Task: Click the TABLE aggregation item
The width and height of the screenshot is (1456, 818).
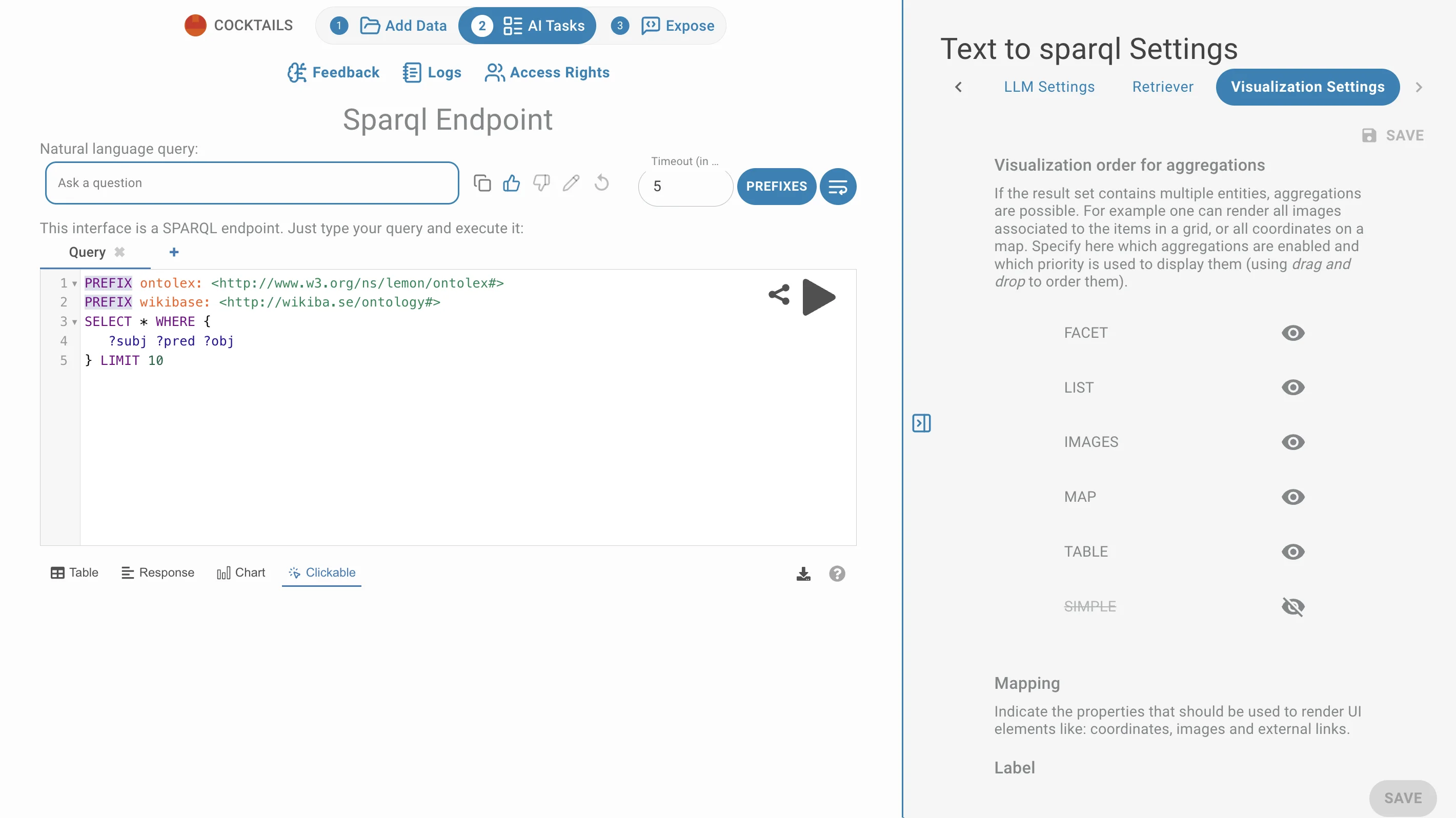Action: pyautogui.click(x=1086, y=551)
